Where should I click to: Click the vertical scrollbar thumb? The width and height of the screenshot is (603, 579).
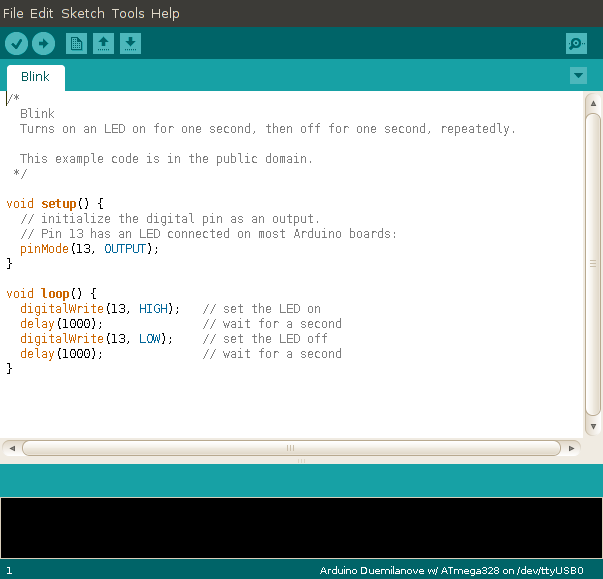click(593, 265)
